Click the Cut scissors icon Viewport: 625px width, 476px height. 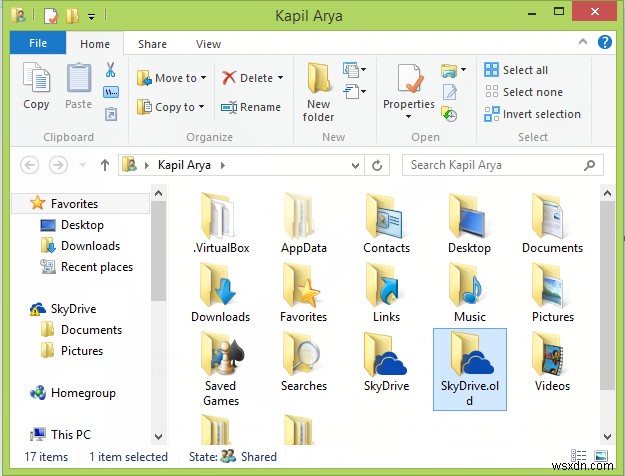click(110, 70)
